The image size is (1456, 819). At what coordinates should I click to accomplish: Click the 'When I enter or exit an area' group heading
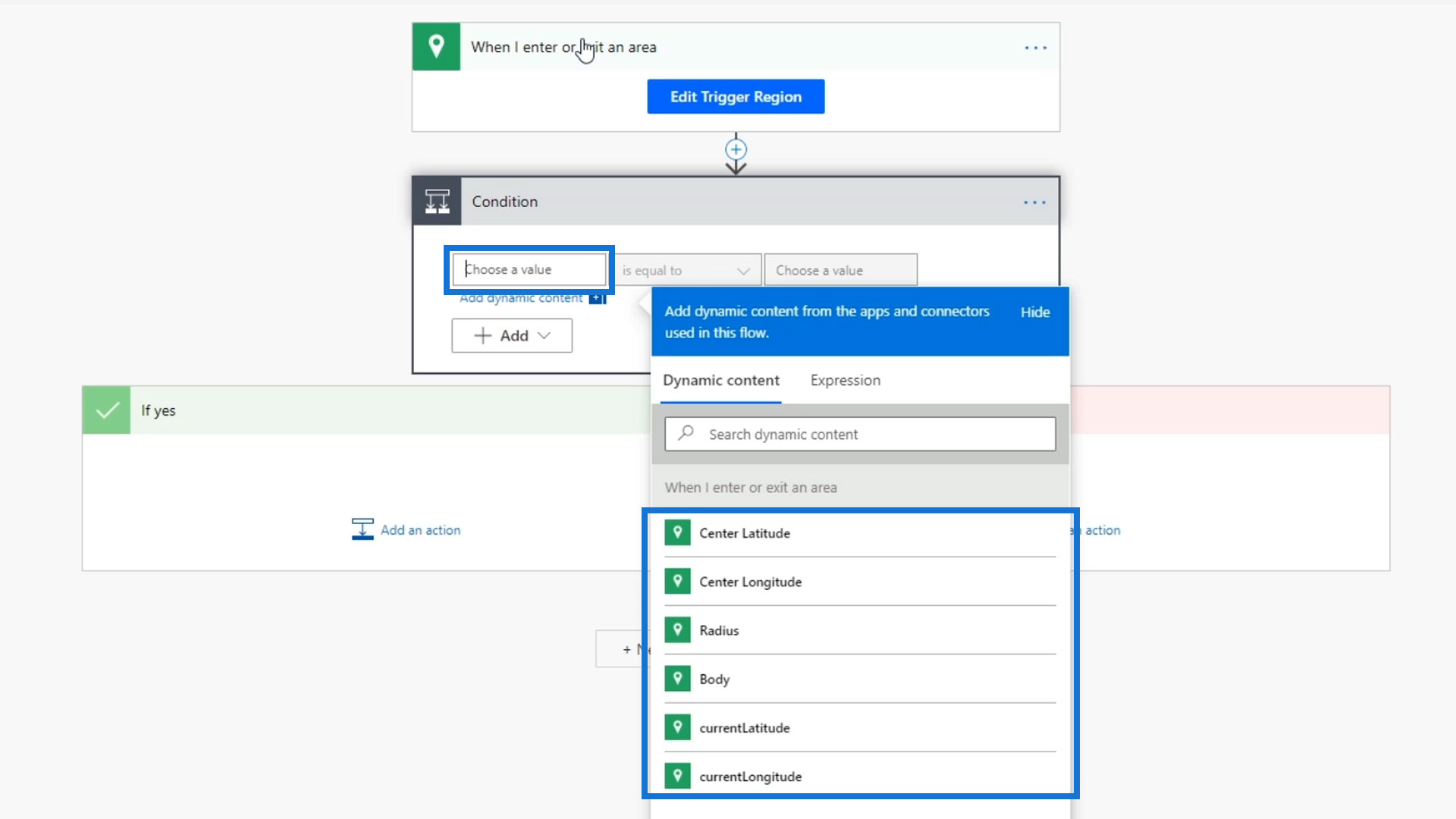(751, 488)
